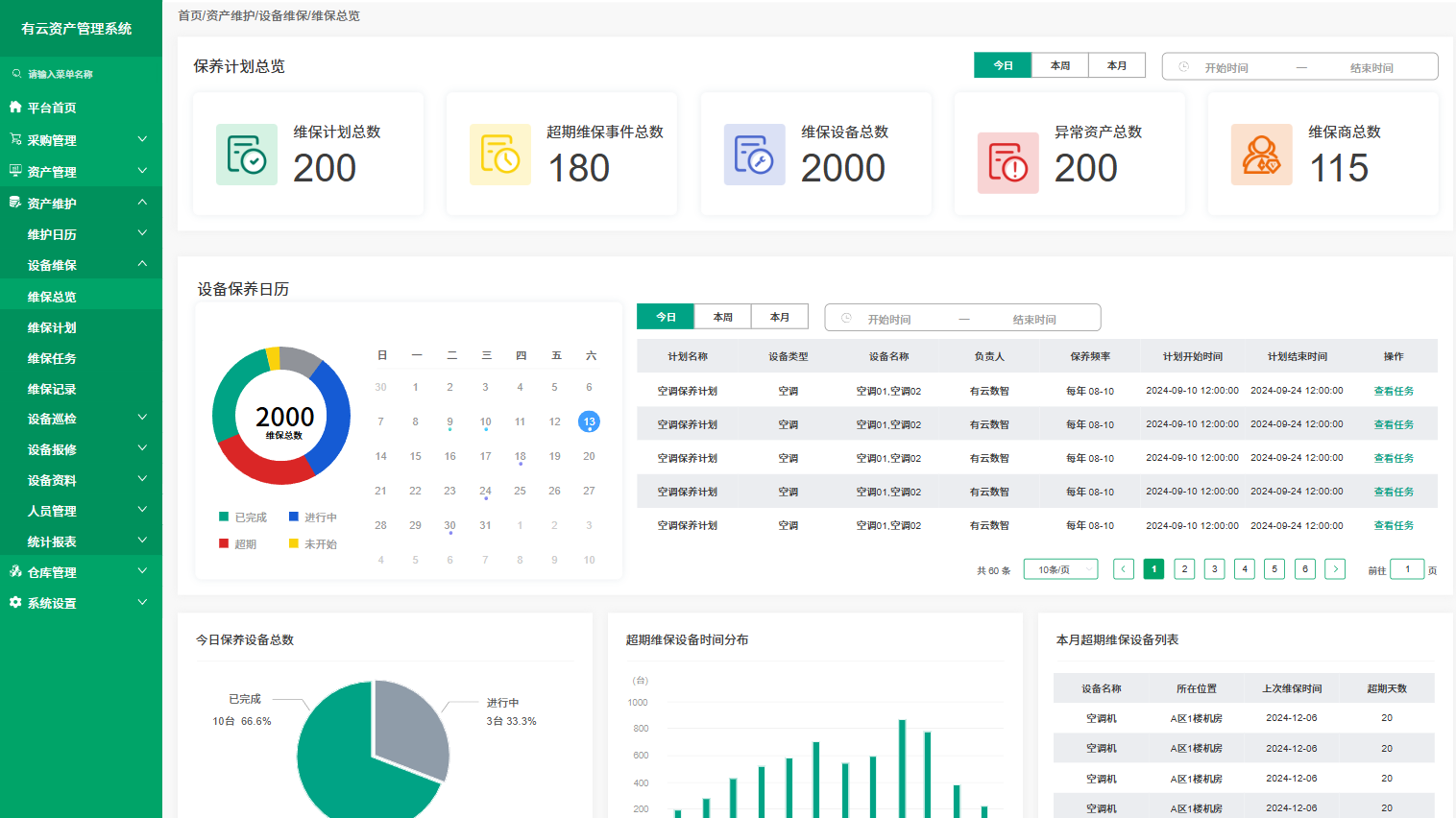
Task: Click the 超期维保事件总数 yellow clock icon
Action: click(500, 155)
